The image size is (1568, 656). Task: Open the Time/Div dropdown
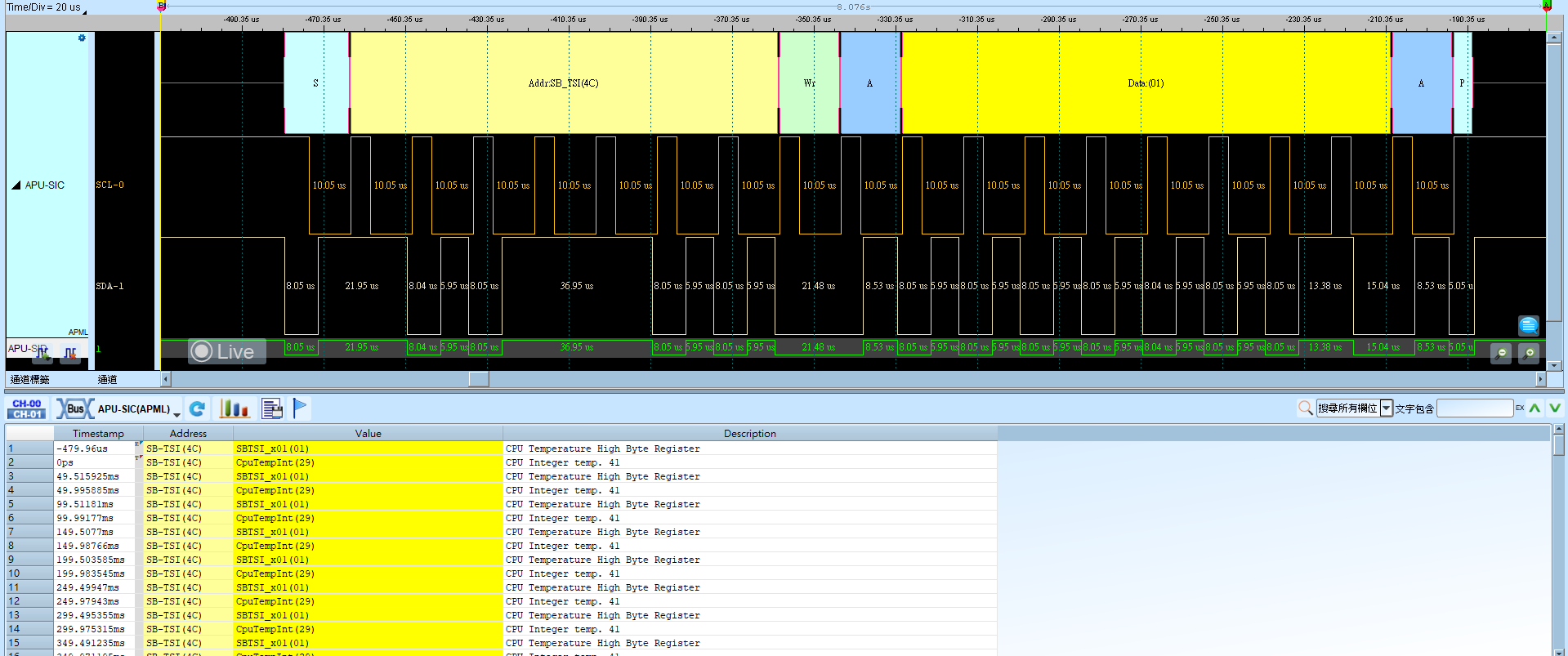tap(84, 12)
